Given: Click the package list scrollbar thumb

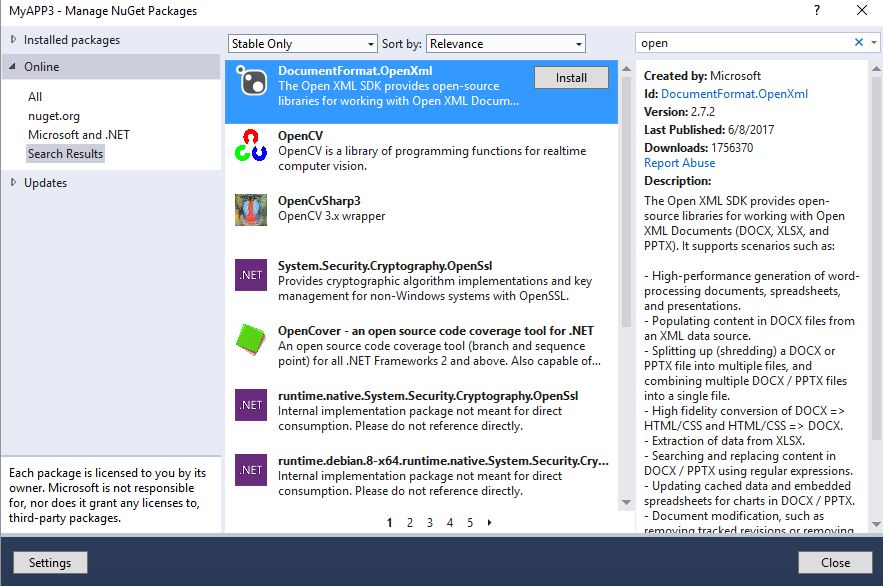Looking at the screenshot, I should [626, 202].
